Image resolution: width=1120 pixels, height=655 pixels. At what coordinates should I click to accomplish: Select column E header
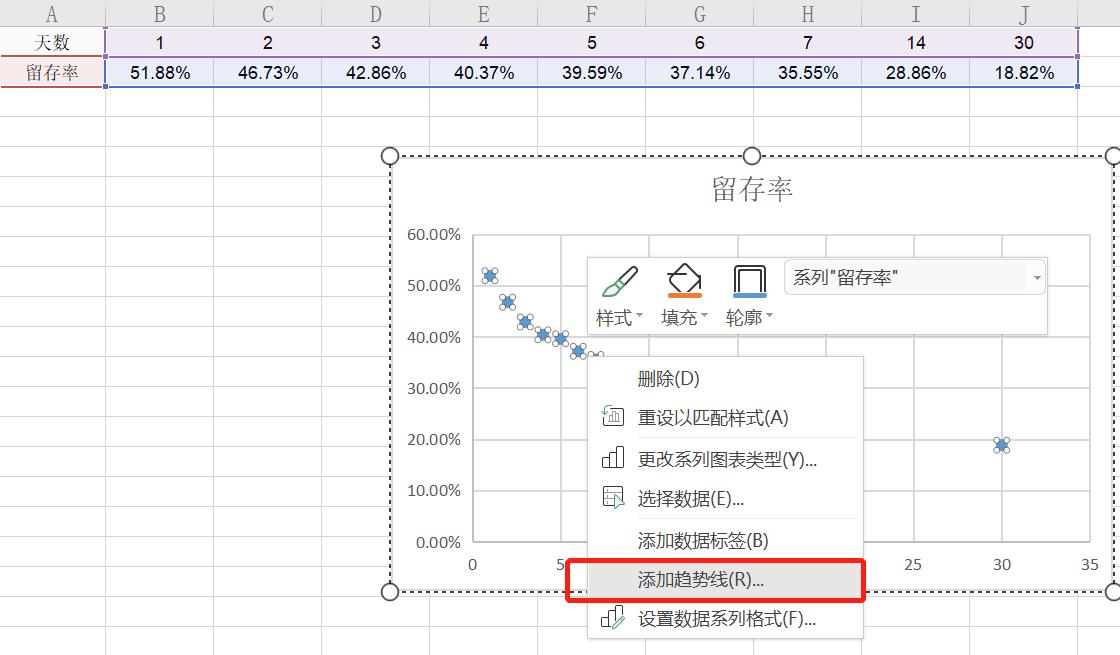(x=484, y=14)
